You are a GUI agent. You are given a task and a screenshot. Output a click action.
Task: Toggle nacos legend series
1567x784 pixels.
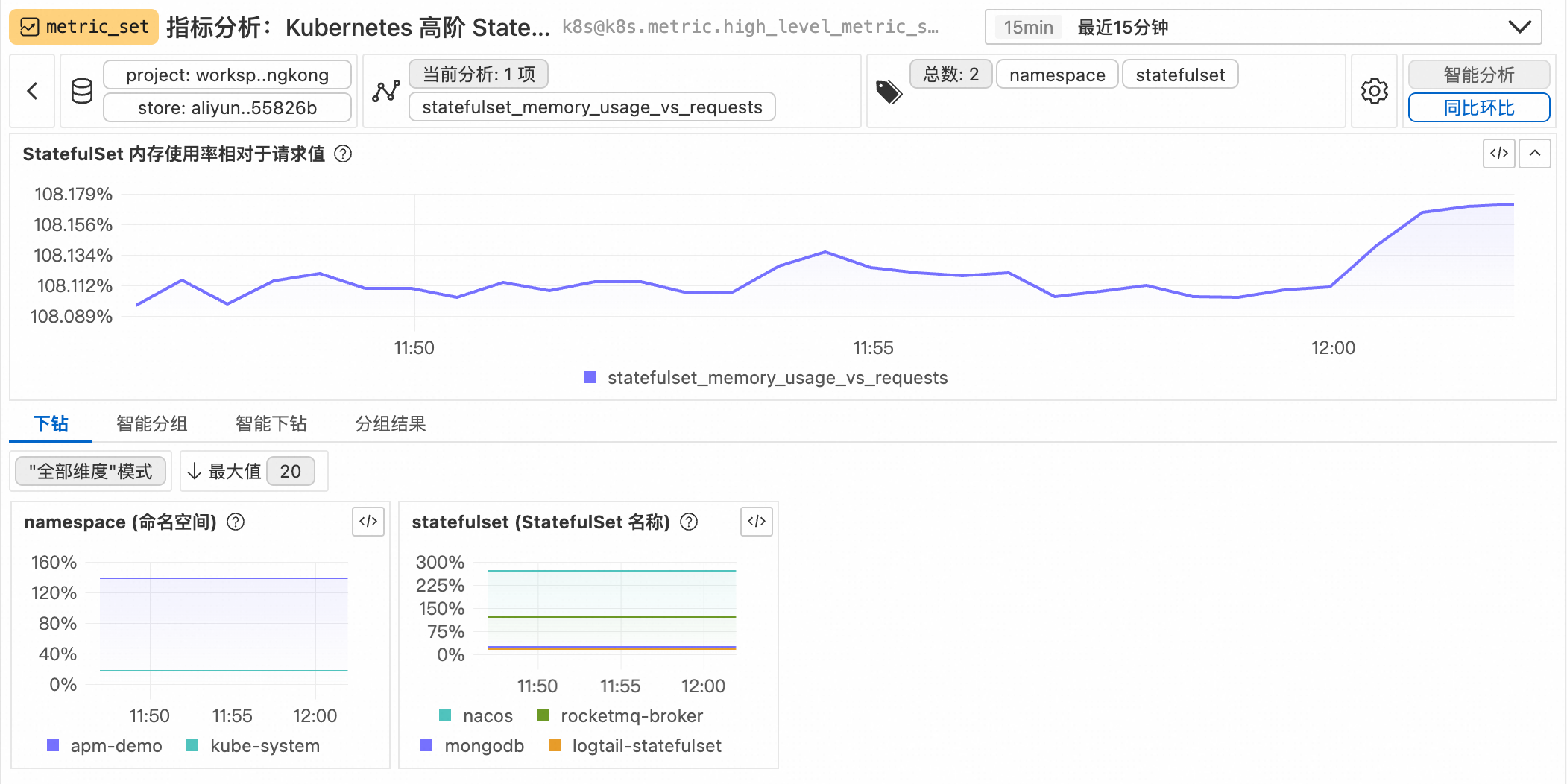click(476, 715)
